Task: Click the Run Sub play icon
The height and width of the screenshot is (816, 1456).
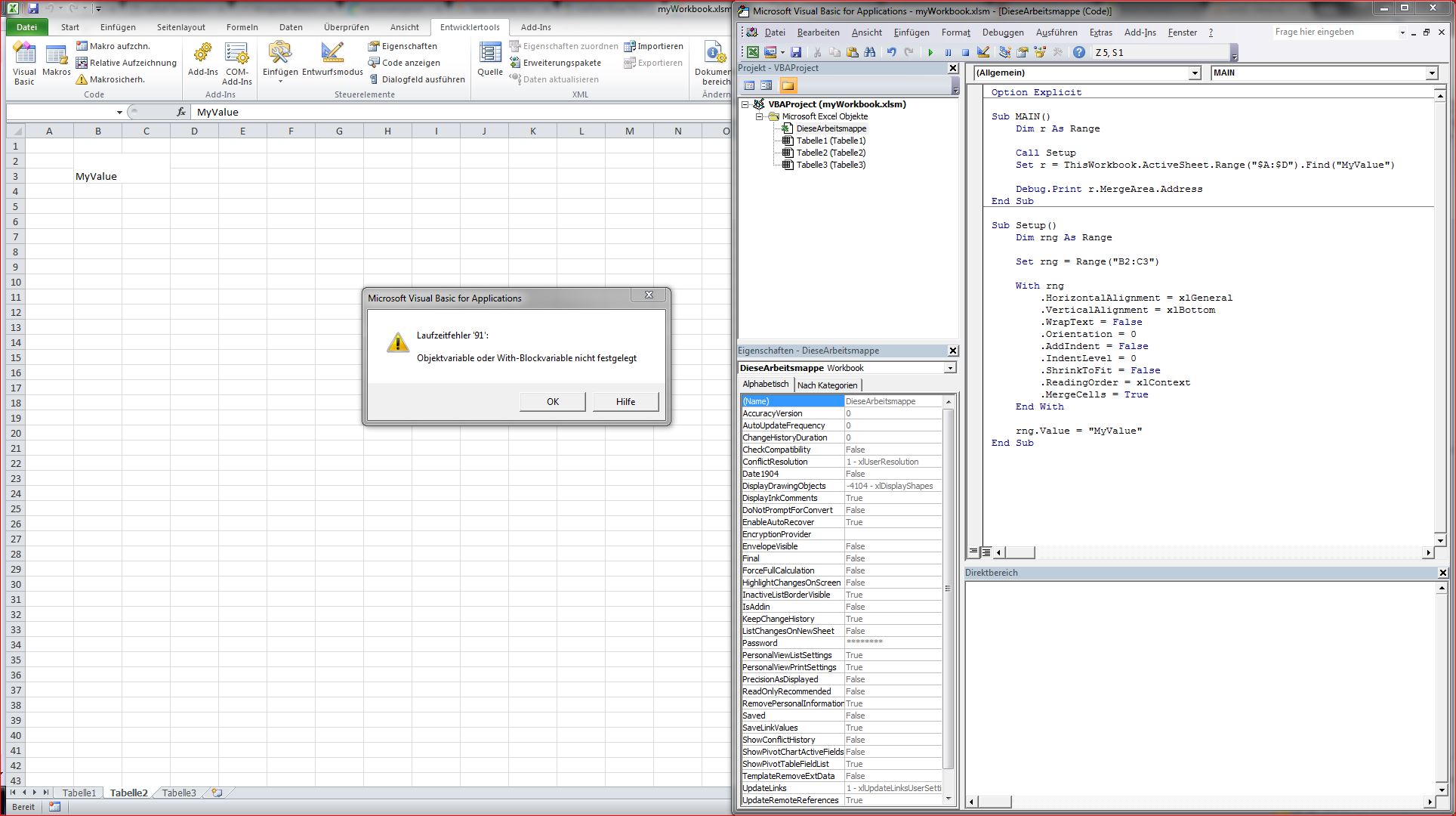Action: (930, 52)
